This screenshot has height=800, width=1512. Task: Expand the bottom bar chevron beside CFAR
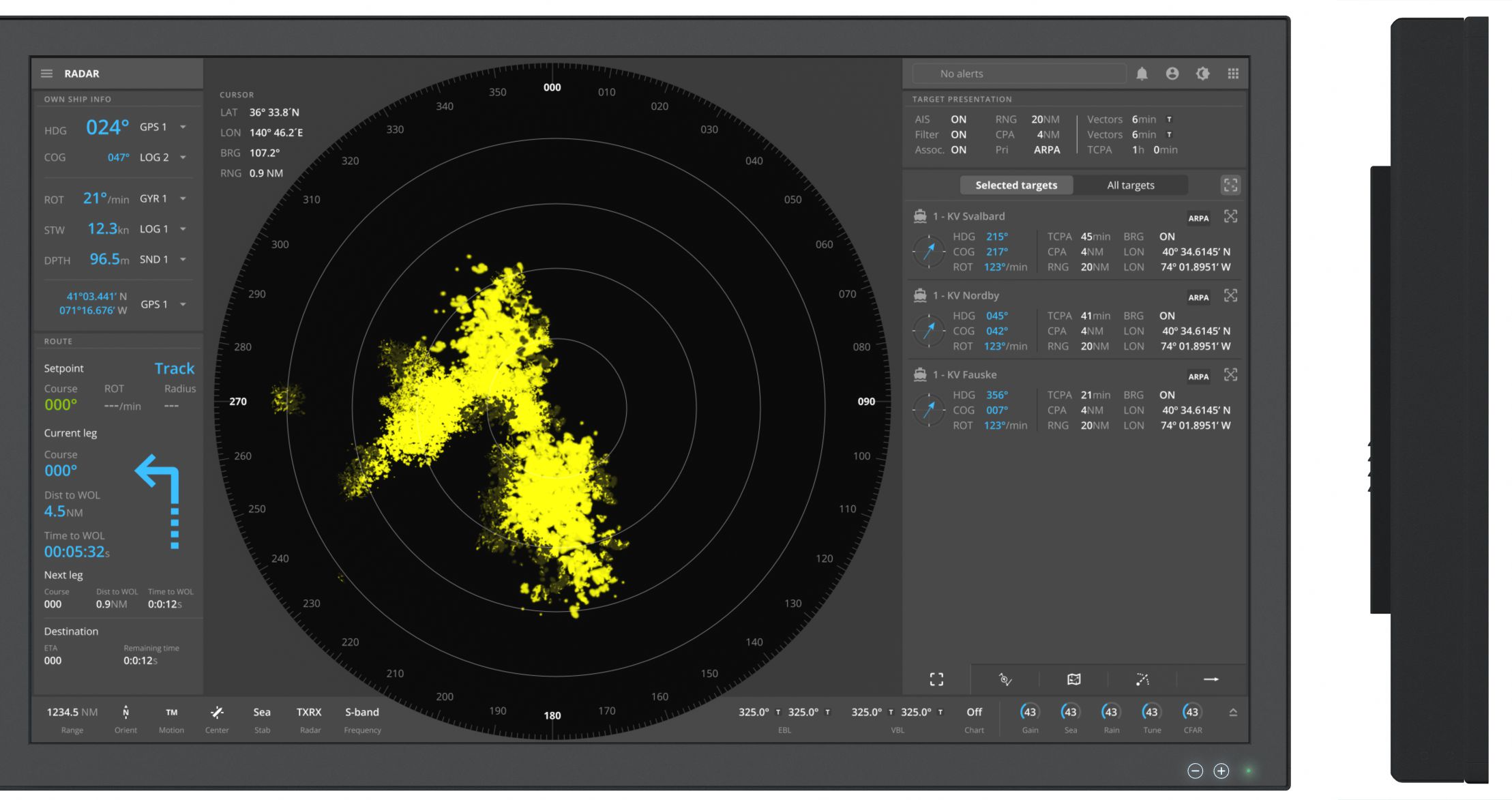tap(1232, 712)
